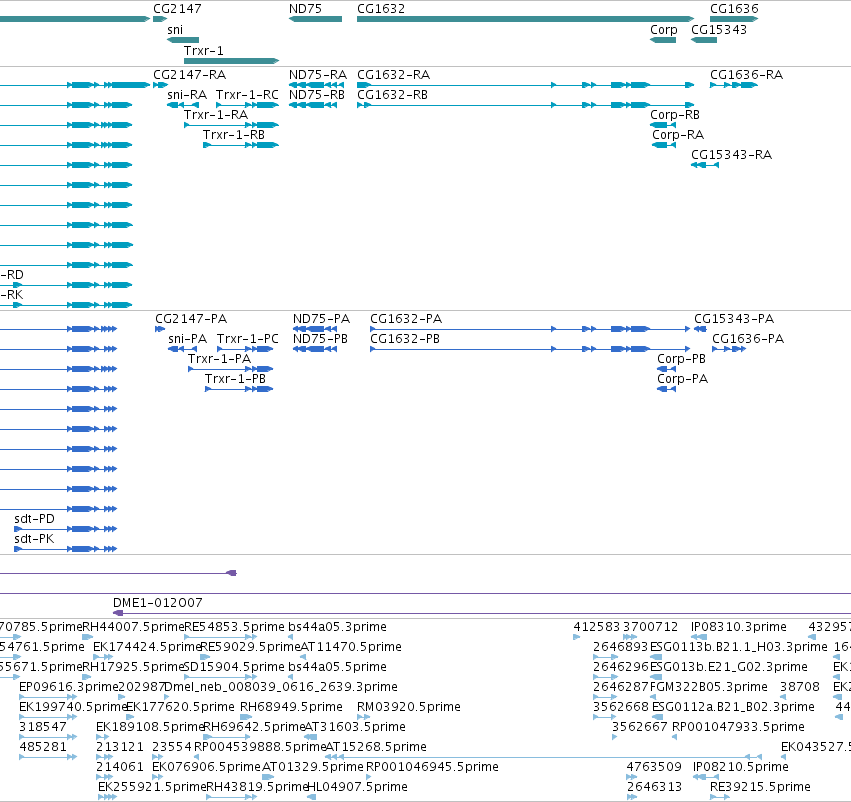Select EST HL04907.5prime label
This screenshot has height=802, width=851.
coord(357,787)
